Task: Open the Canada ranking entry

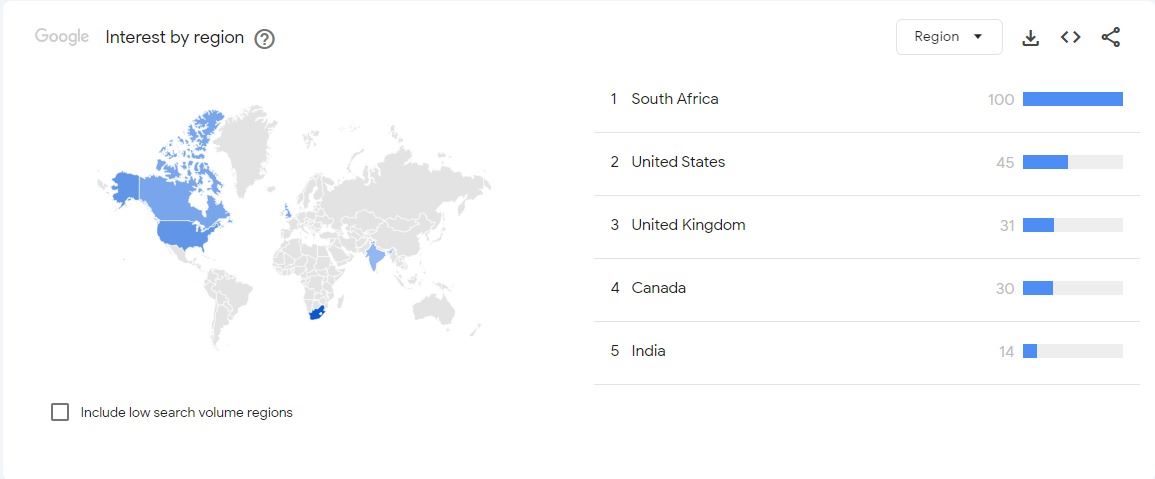Action: (x=866, y=288)
